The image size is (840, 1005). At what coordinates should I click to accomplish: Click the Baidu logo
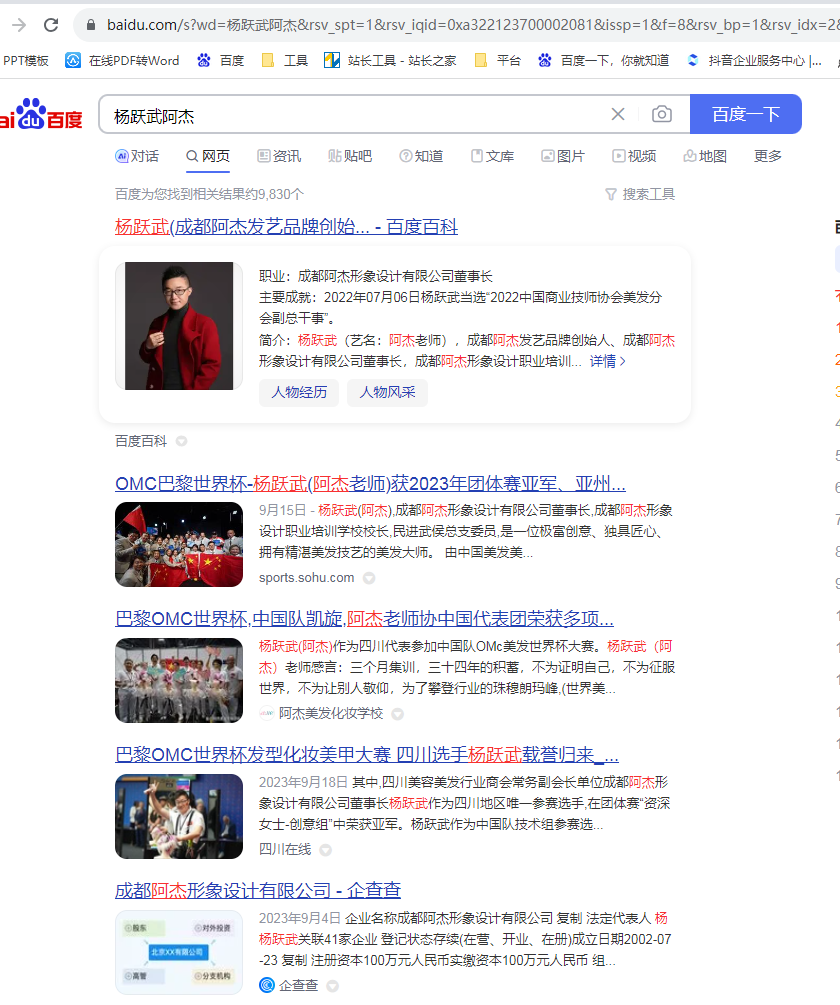[41, 114]
